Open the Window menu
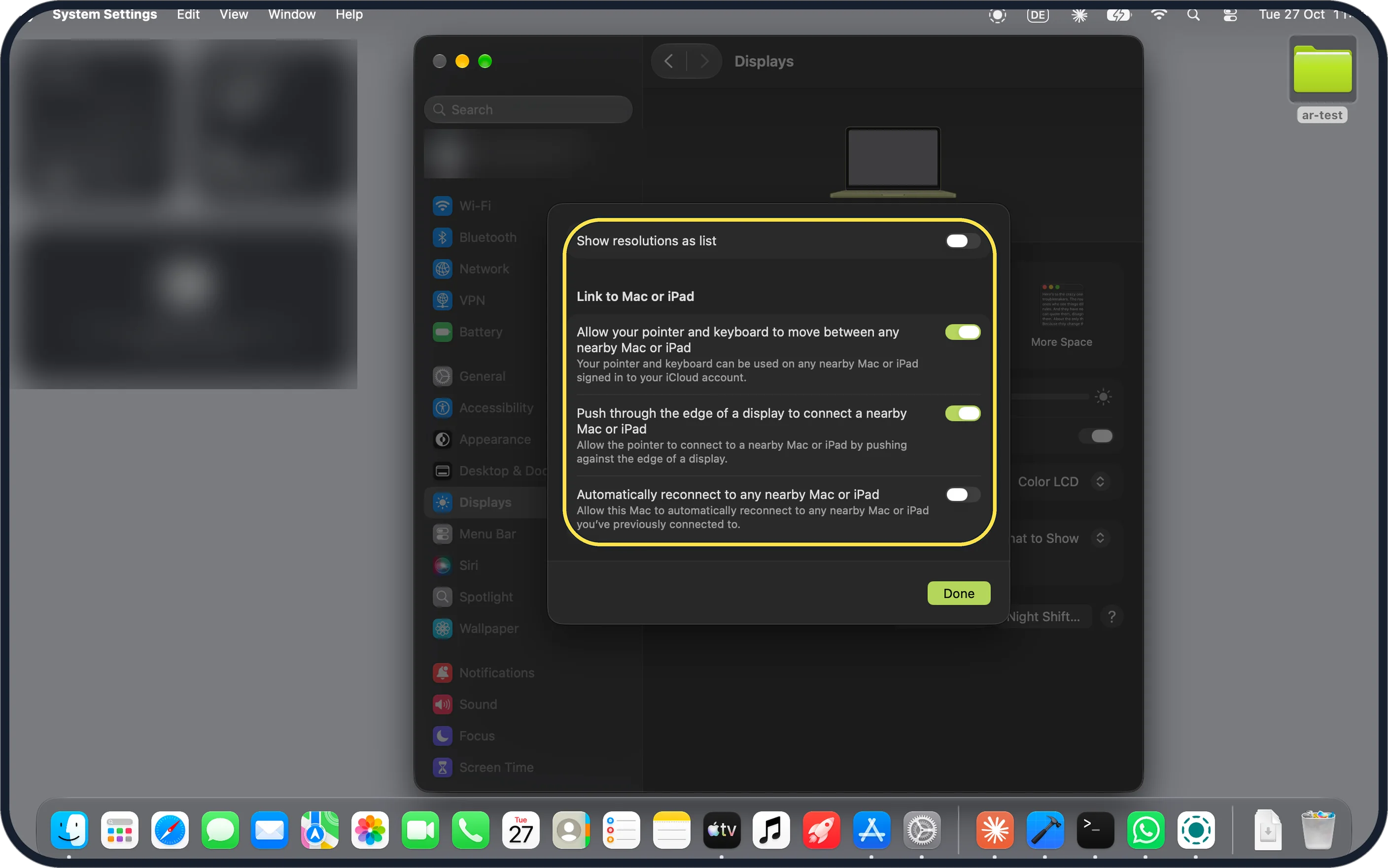Viewport: 1388px width, 868px height. pos(292,14)
